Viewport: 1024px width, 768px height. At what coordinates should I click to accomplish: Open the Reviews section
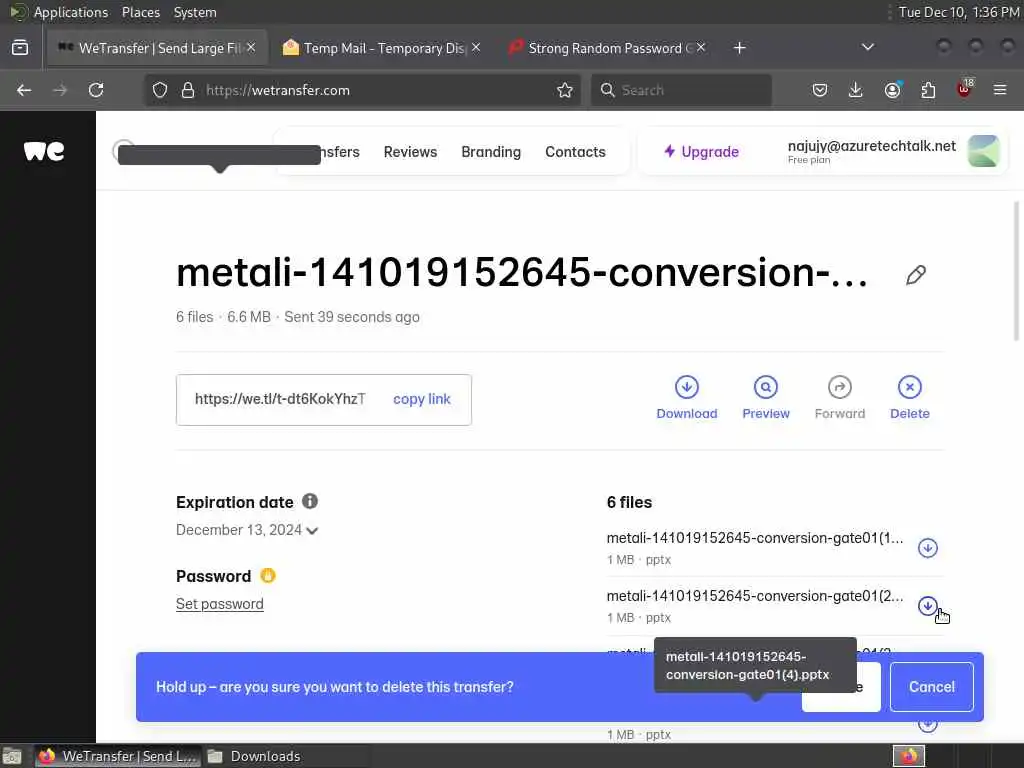410,152
